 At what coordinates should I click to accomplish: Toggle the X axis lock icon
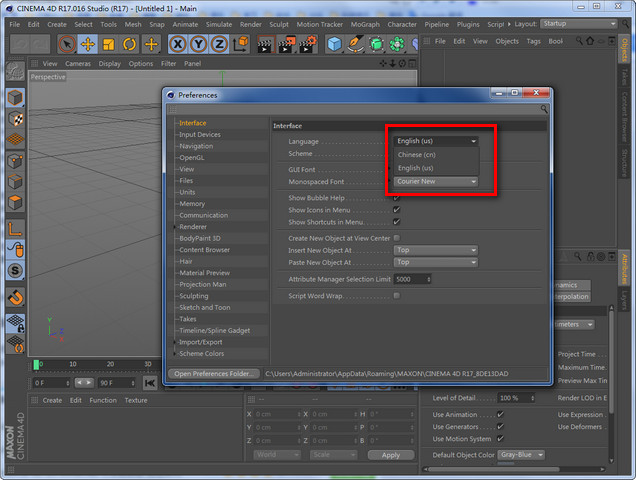[x=178, y=44]
